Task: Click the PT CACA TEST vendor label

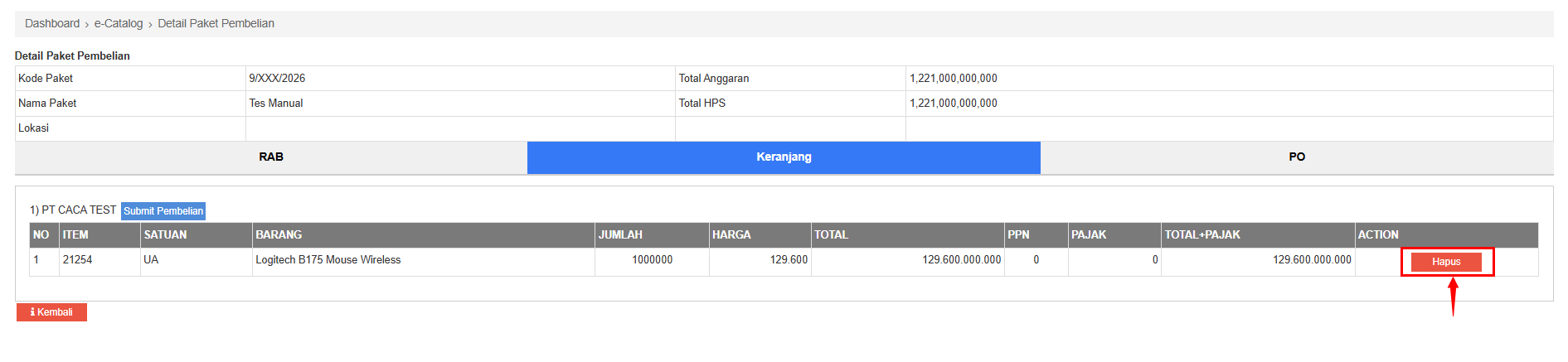Action: (x=79, y=210)
